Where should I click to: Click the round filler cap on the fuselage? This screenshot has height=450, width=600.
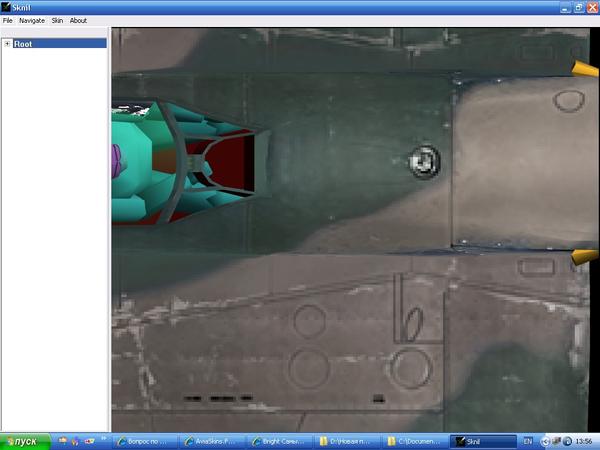424,161
